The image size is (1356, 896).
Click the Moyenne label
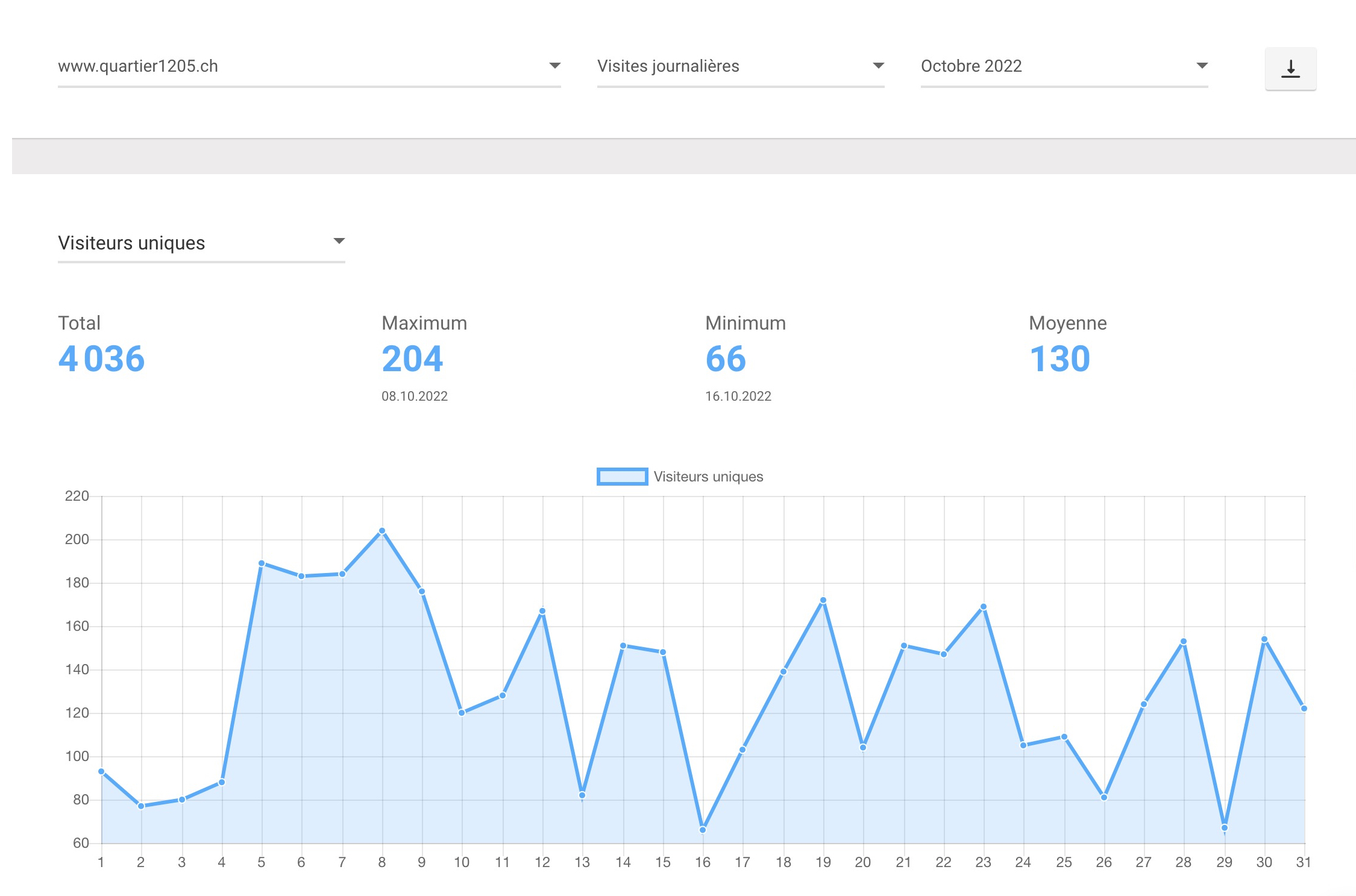(1068, 324)
